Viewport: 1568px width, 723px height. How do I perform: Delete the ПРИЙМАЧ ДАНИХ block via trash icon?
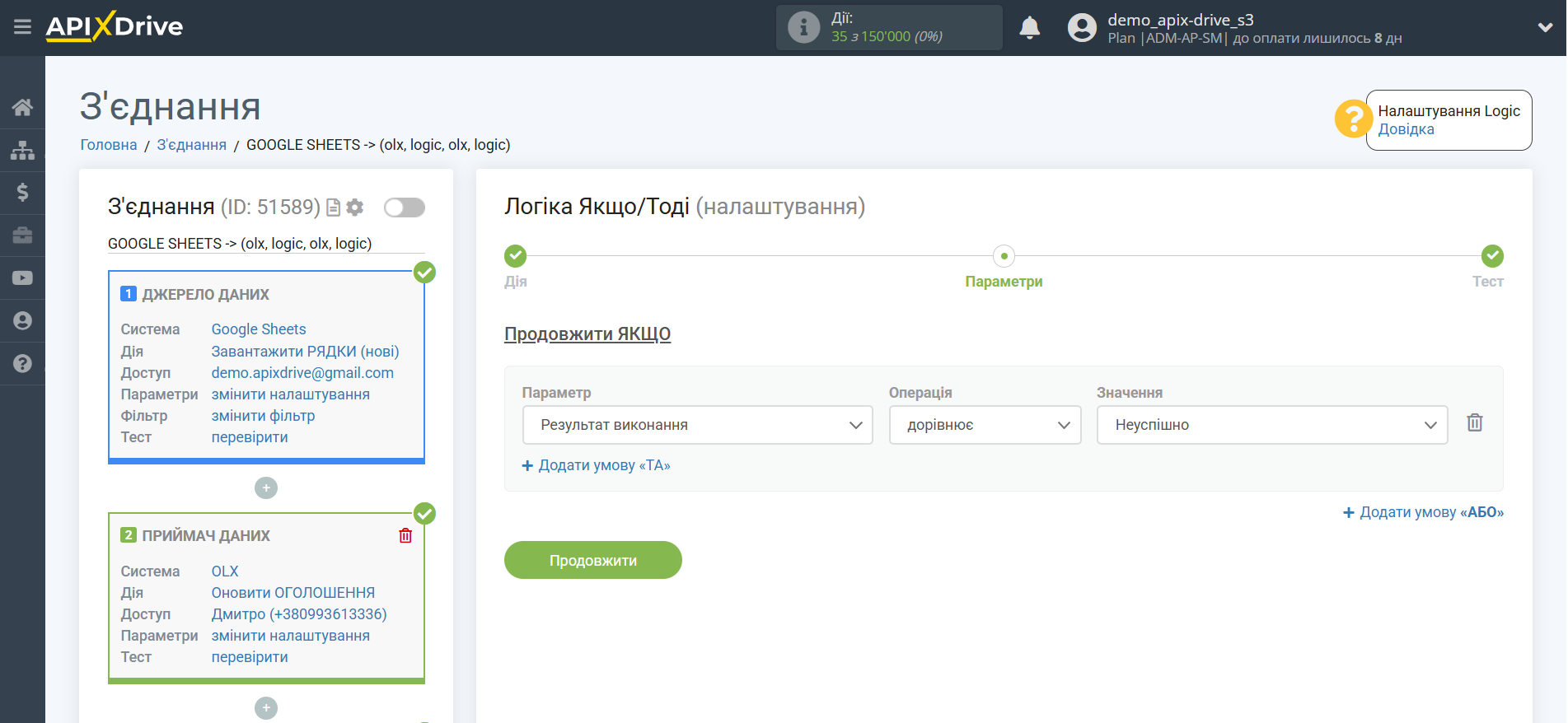click(x=405, y=536)
